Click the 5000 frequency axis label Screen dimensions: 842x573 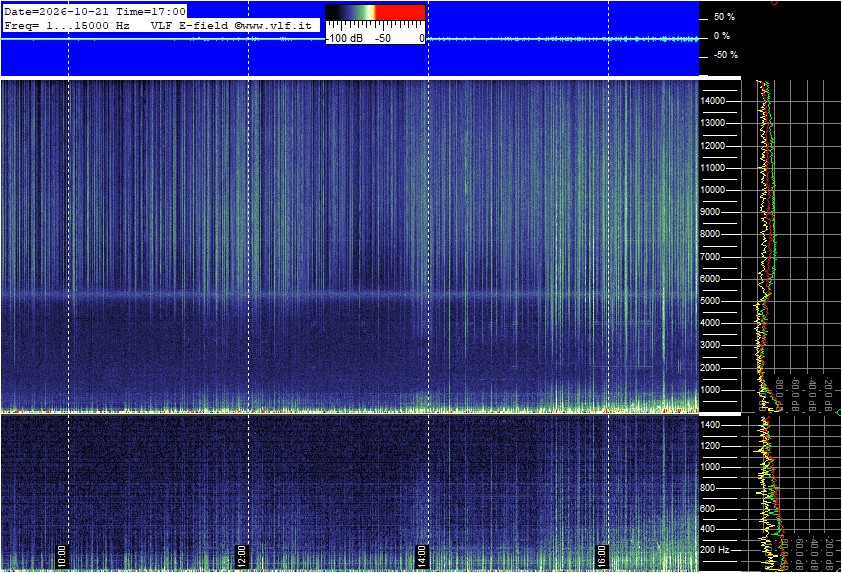710,301
